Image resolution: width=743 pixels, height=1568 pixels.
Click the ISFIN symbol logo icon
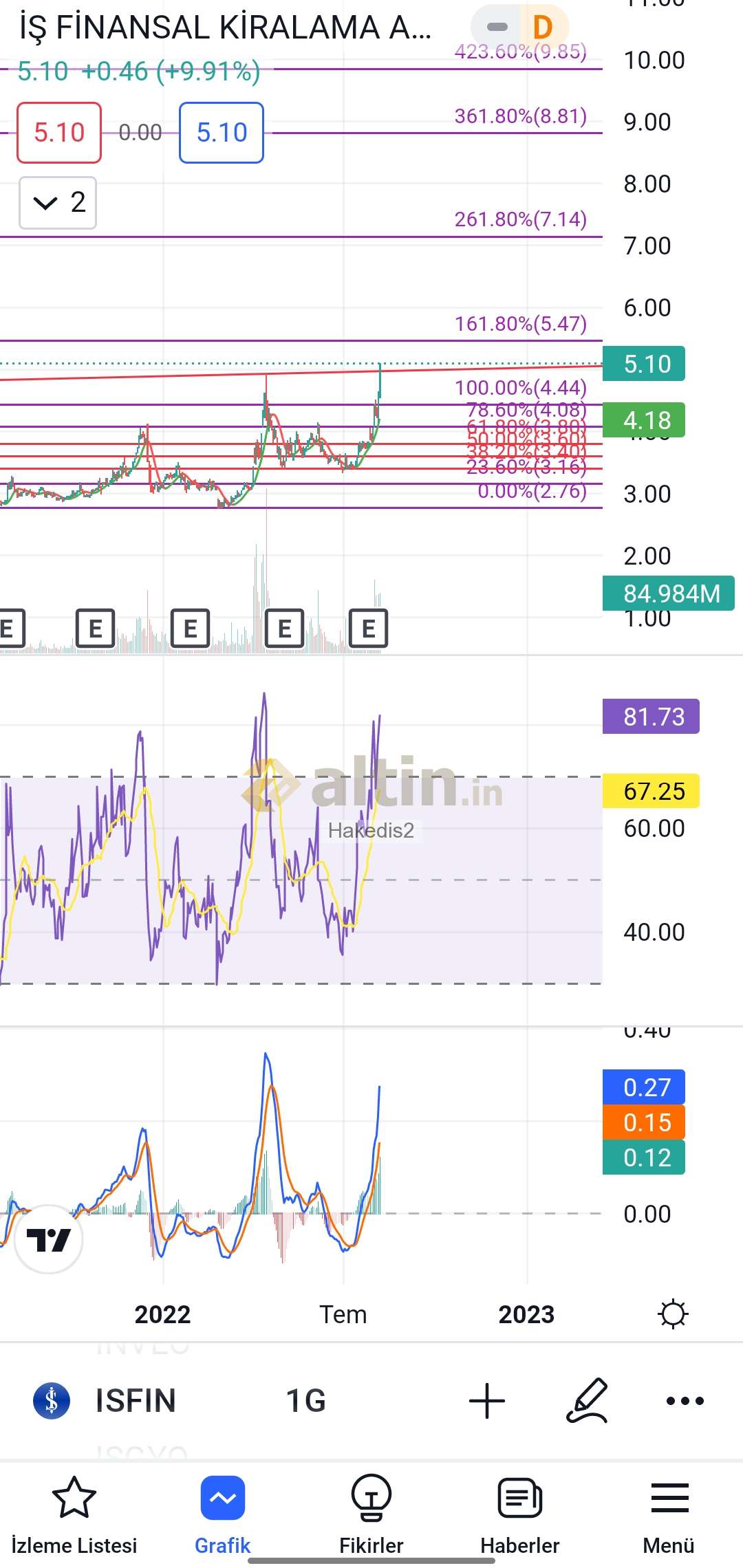[52, 1401]
